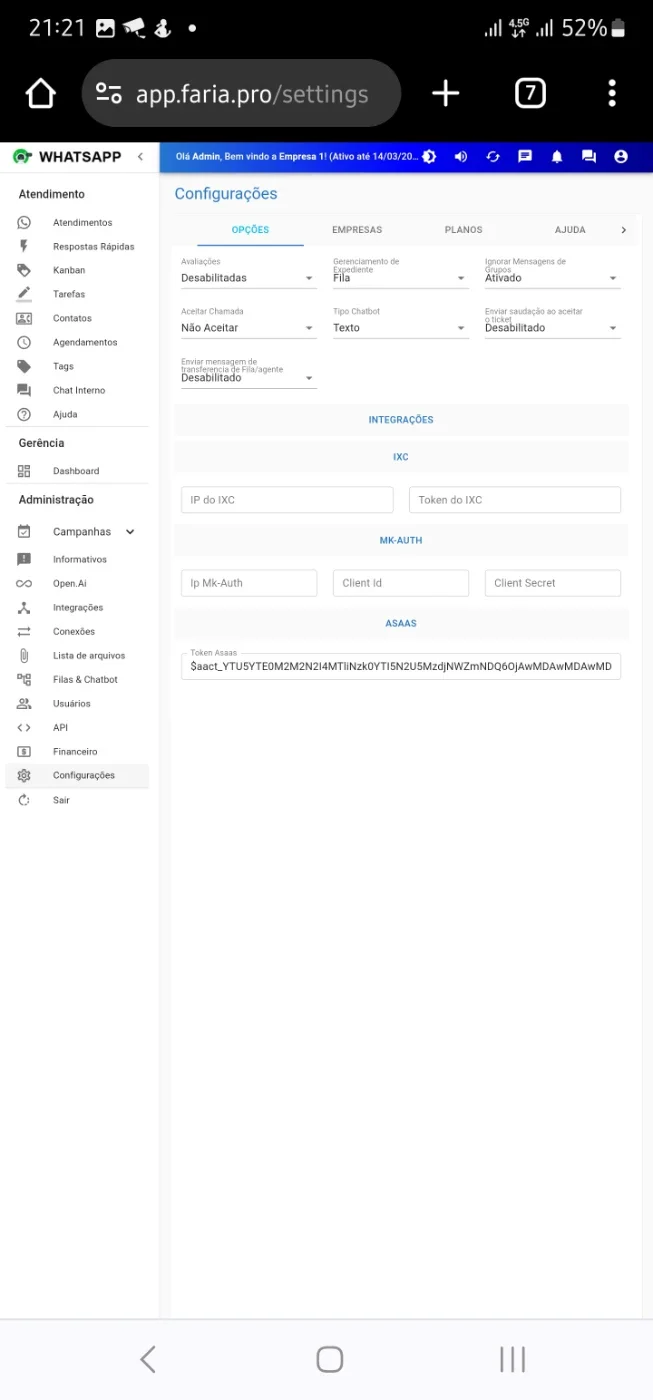This screenshot has height=1400, width=653.
Task: Switch to the Empresas tab
Action: coord(357,230)
